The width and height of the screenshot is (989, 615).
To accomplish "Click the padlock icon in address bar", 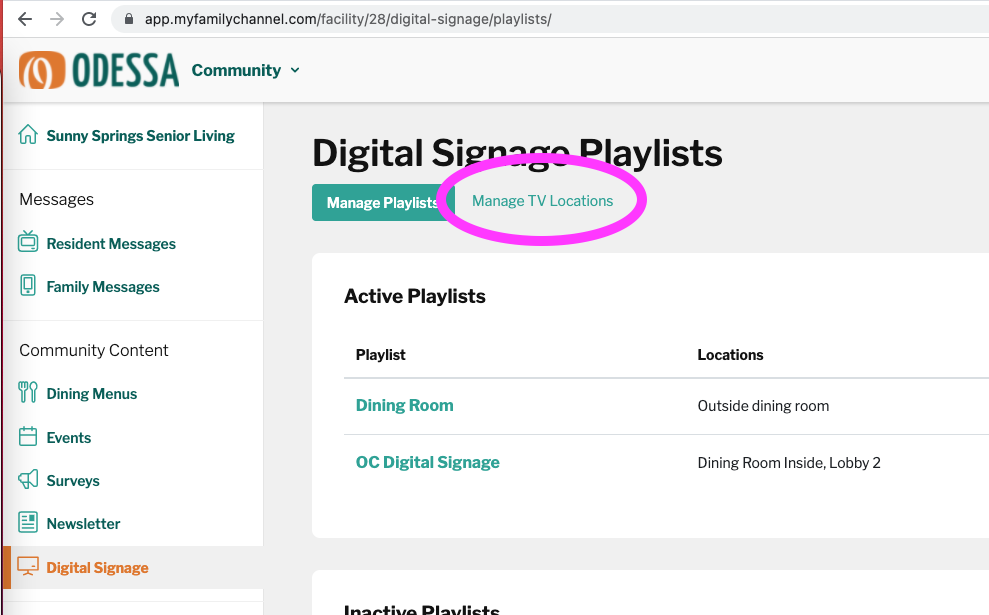I will [x=129, y=19].
